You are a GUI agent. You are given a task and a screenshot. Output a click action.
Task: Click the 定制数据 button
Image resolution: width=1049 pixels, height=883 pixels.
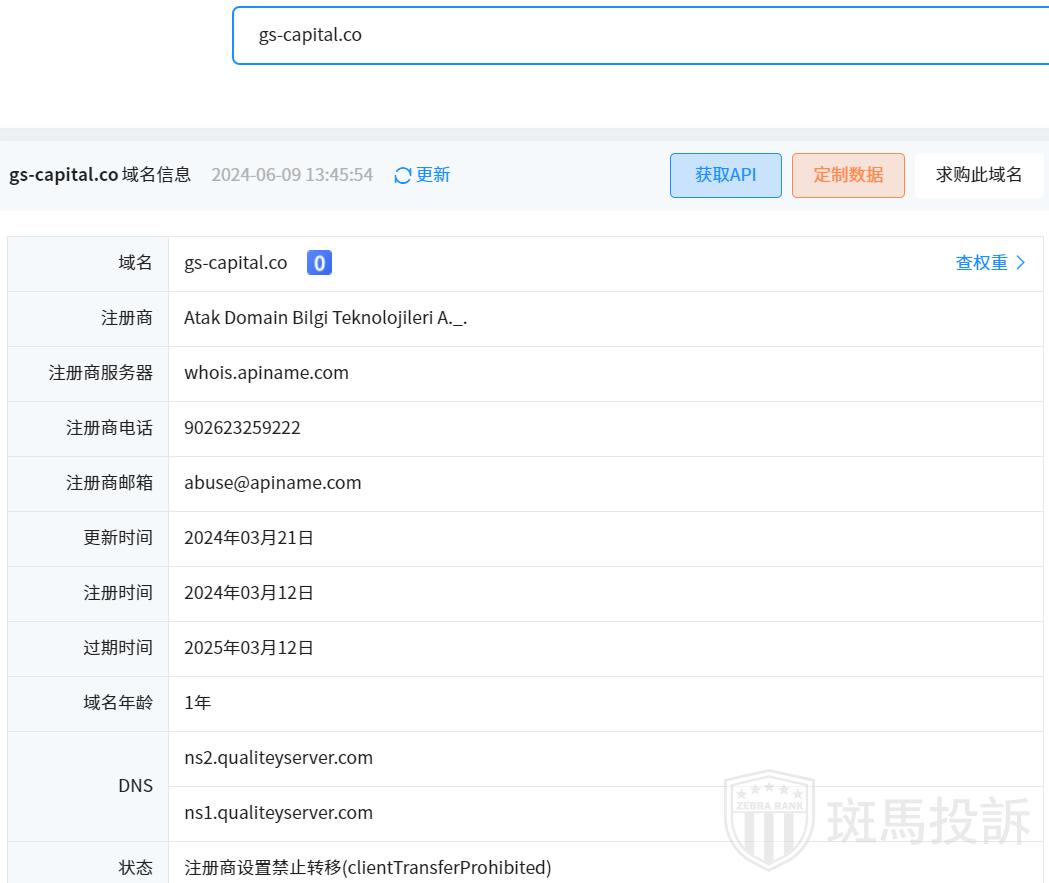pyautogui.click(x=848, y=175)
